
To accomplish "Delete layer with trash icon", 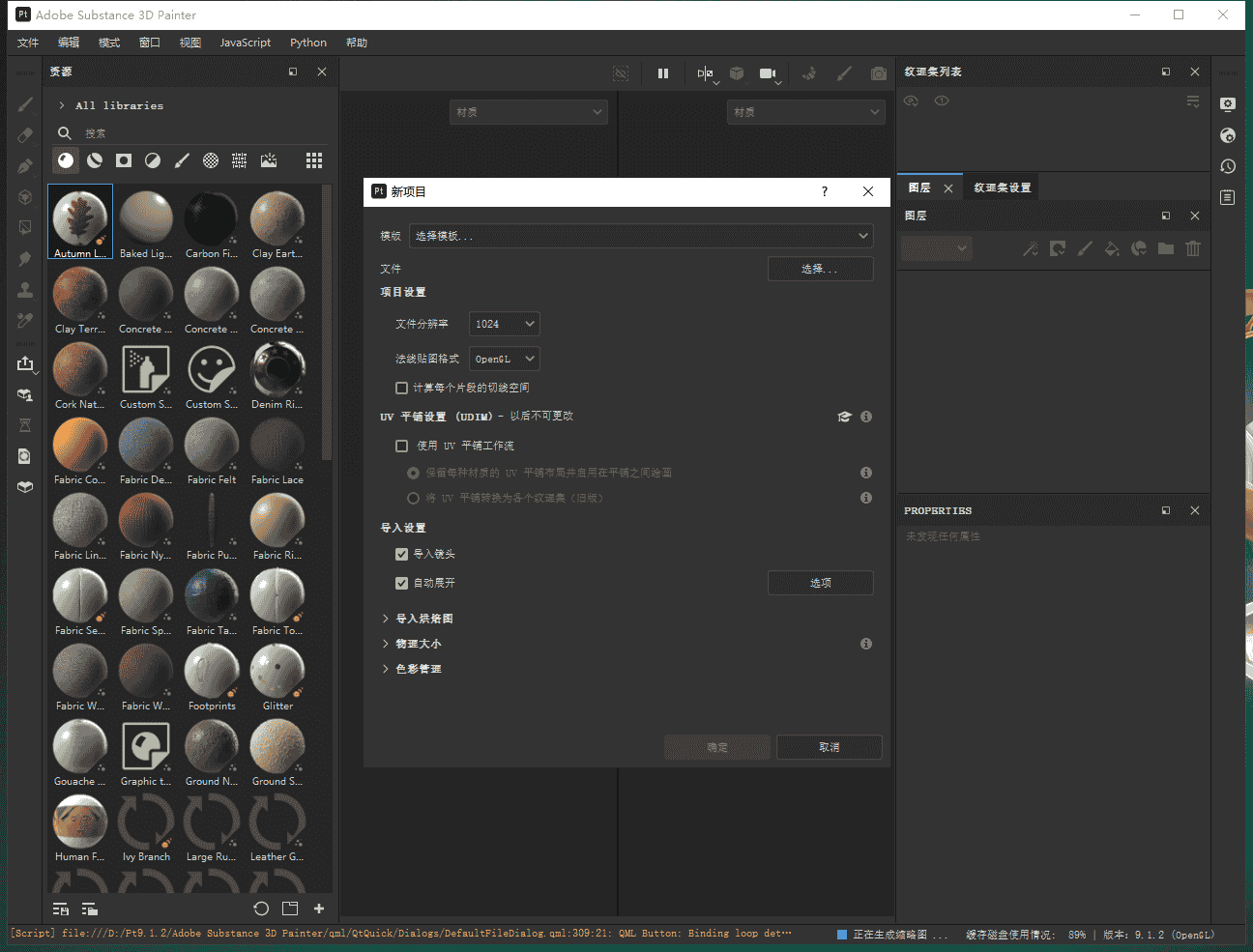I will [x=1193, y=248].
